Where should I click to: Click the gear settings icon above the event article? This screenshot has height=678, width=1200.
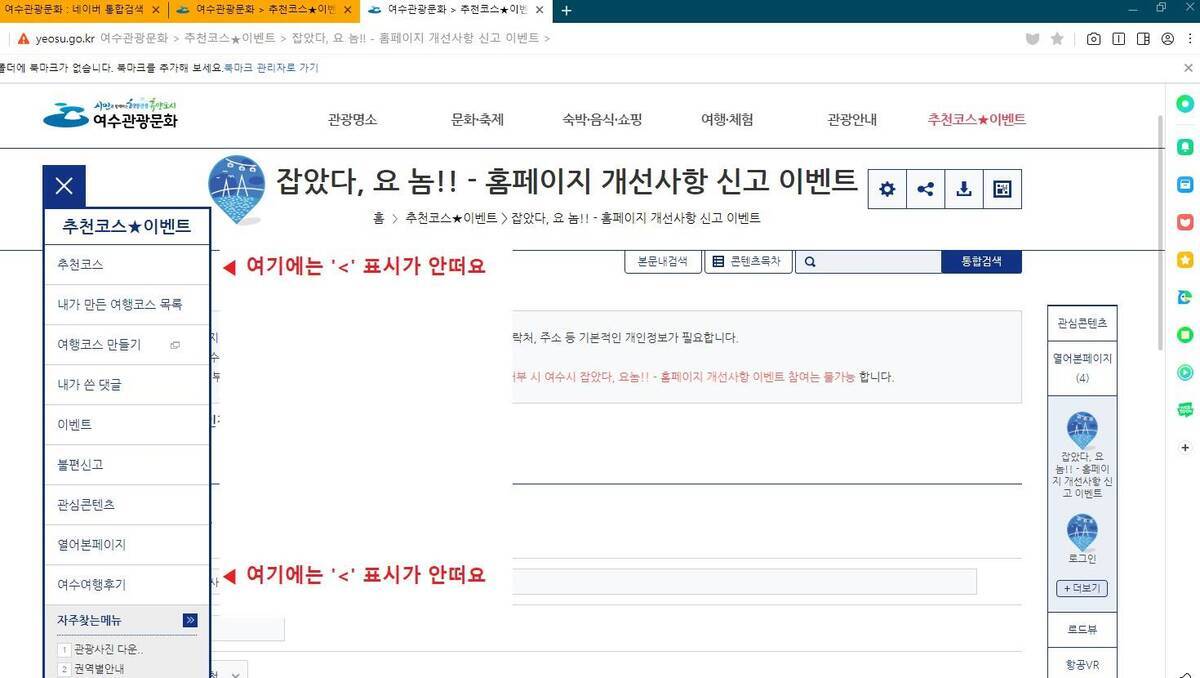pos(886,188)
